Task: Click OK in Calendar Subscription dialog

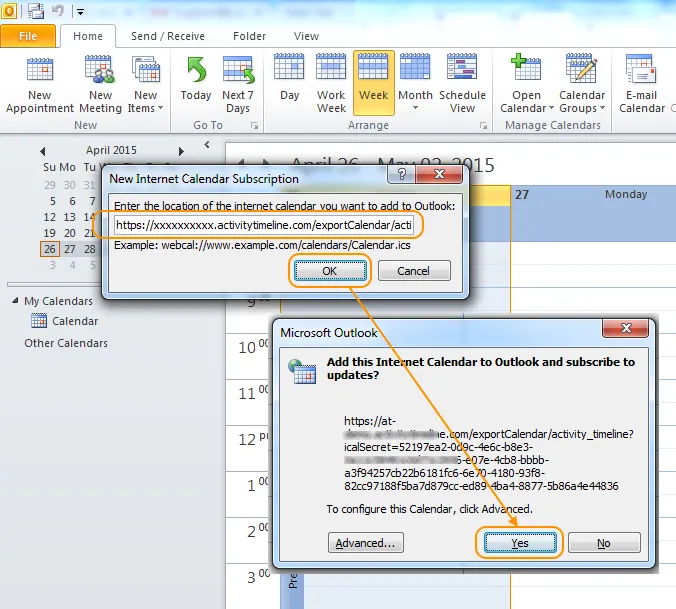Action: coord(330,271)
